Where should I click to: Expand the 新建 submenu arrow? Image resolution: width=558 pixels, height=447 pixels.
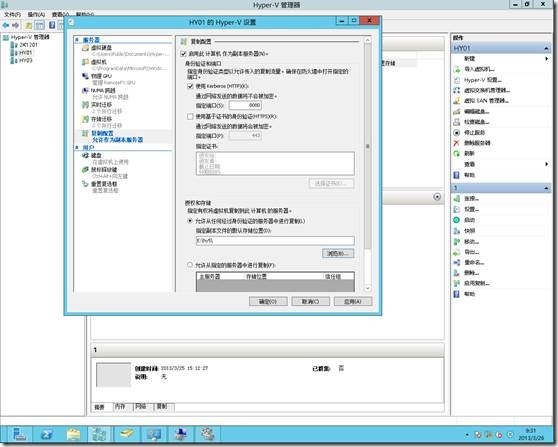547,58
